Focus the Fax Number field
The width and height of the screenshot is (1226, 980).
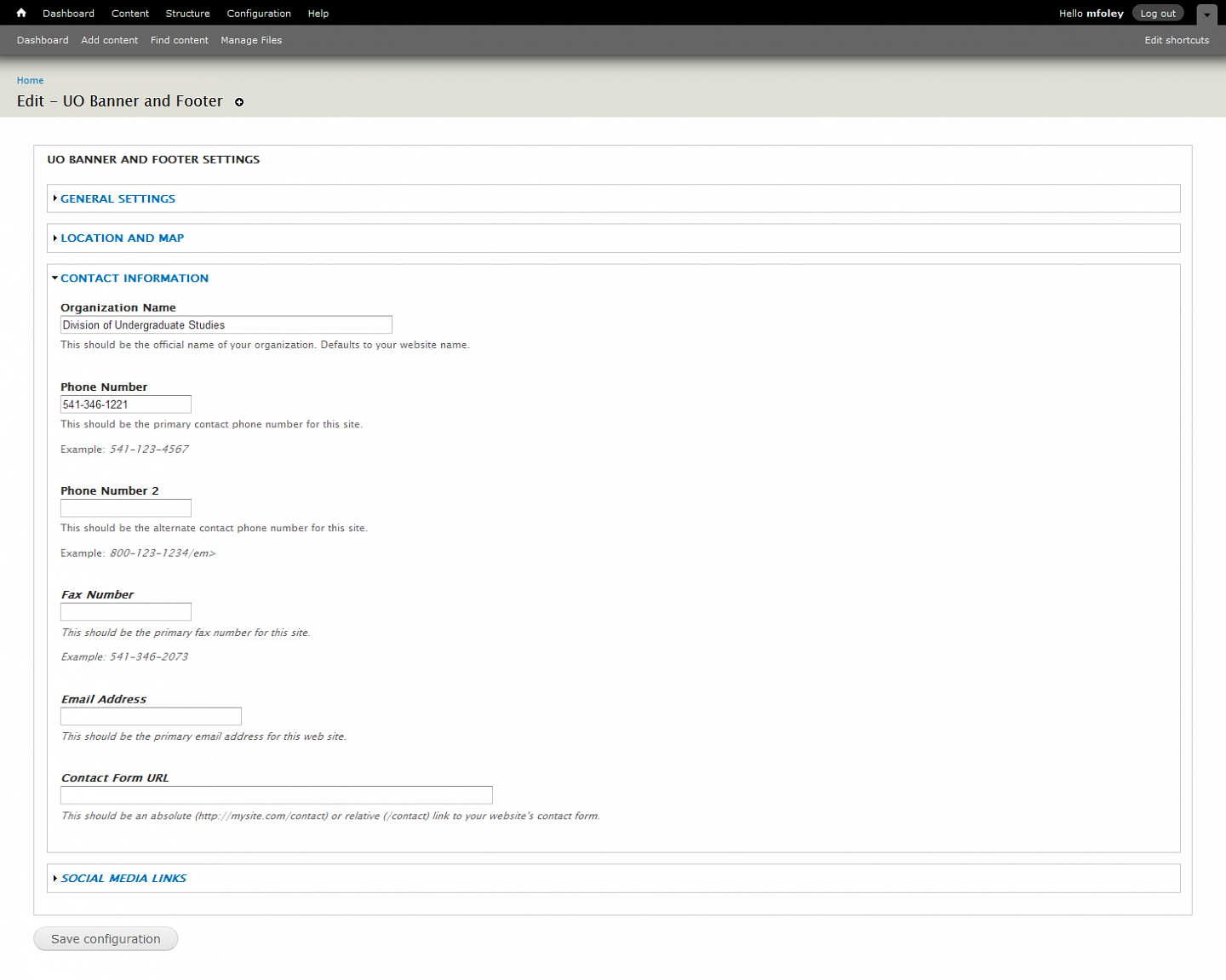(x=126, y=612)
